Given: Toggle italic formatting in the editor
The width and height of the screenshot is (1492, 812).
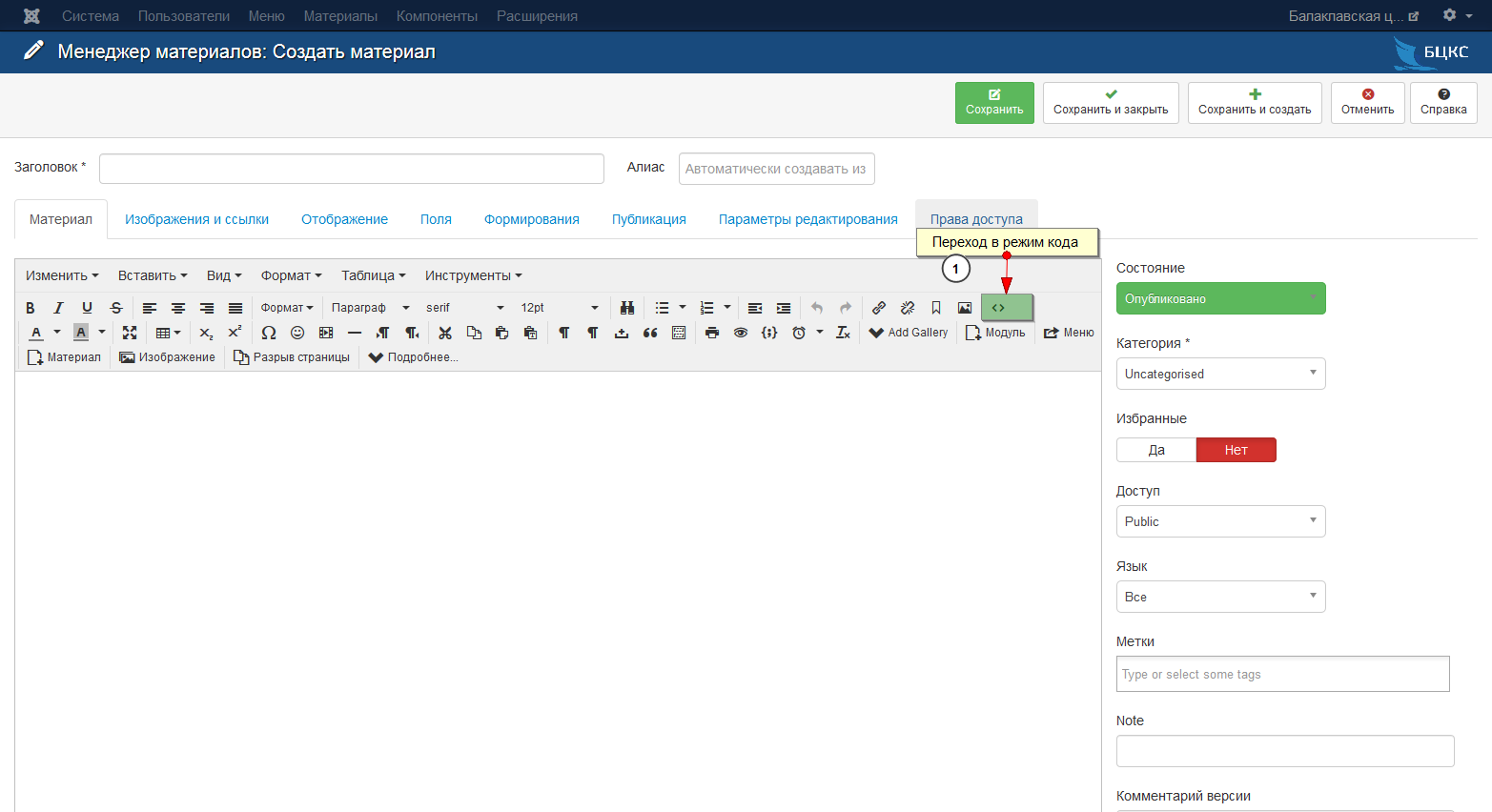Looking at the screenshot, I should point(58,308).
